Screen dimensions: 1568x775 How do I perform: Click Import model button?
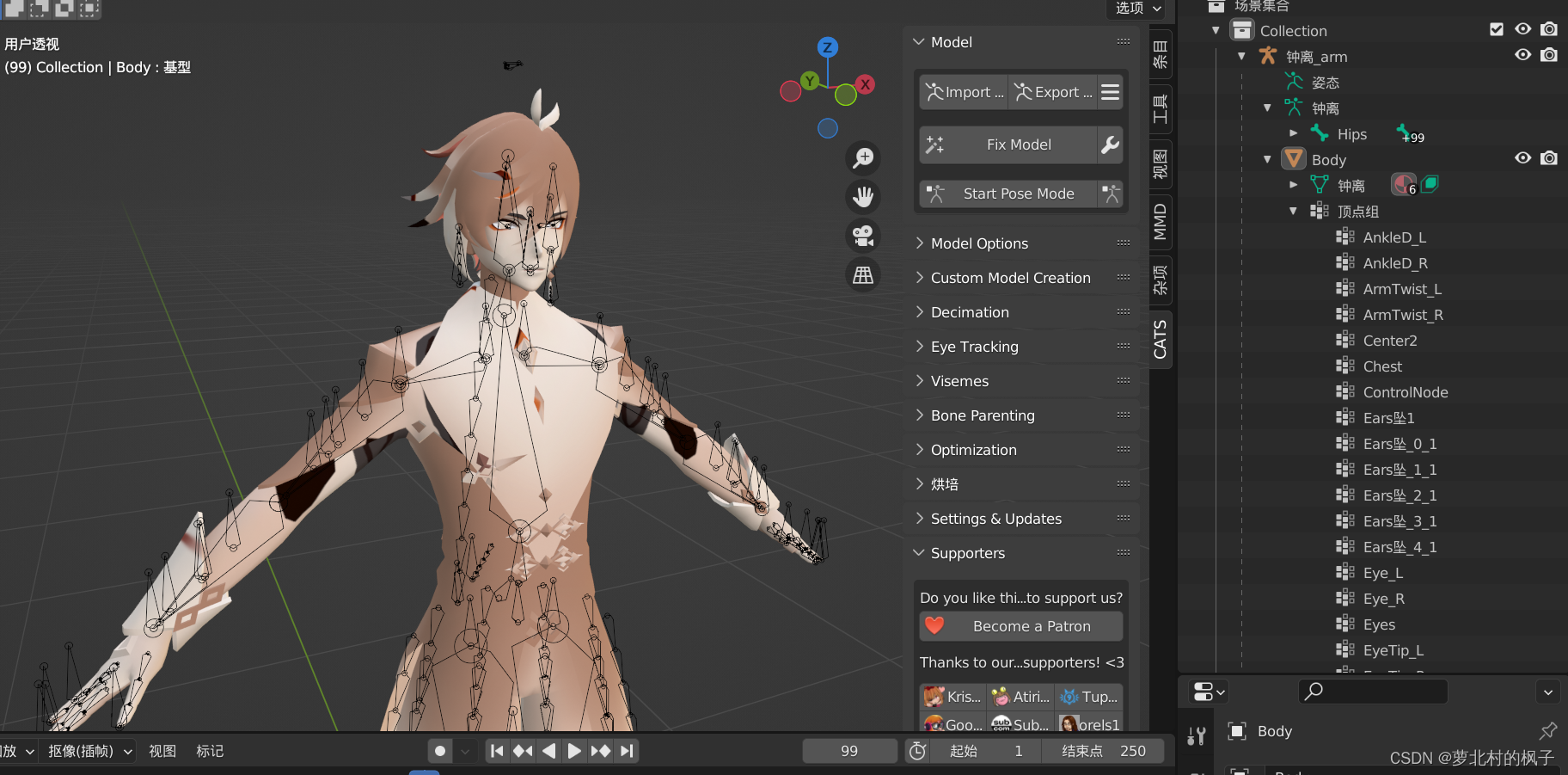(964, 92)
